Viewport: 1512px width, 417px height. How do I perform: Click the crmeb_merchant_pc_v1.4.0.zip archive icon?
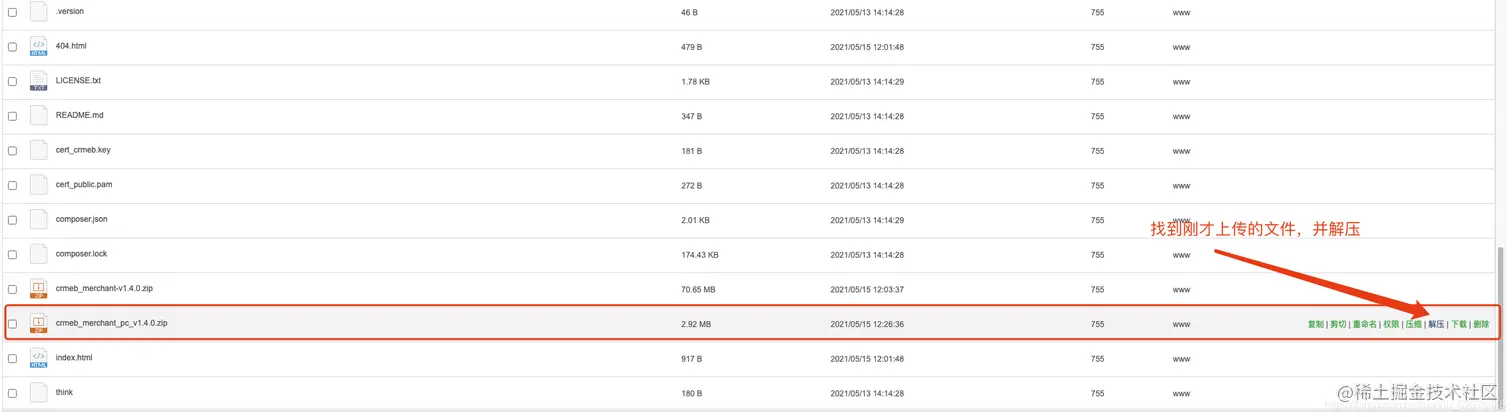click(39, 324)
